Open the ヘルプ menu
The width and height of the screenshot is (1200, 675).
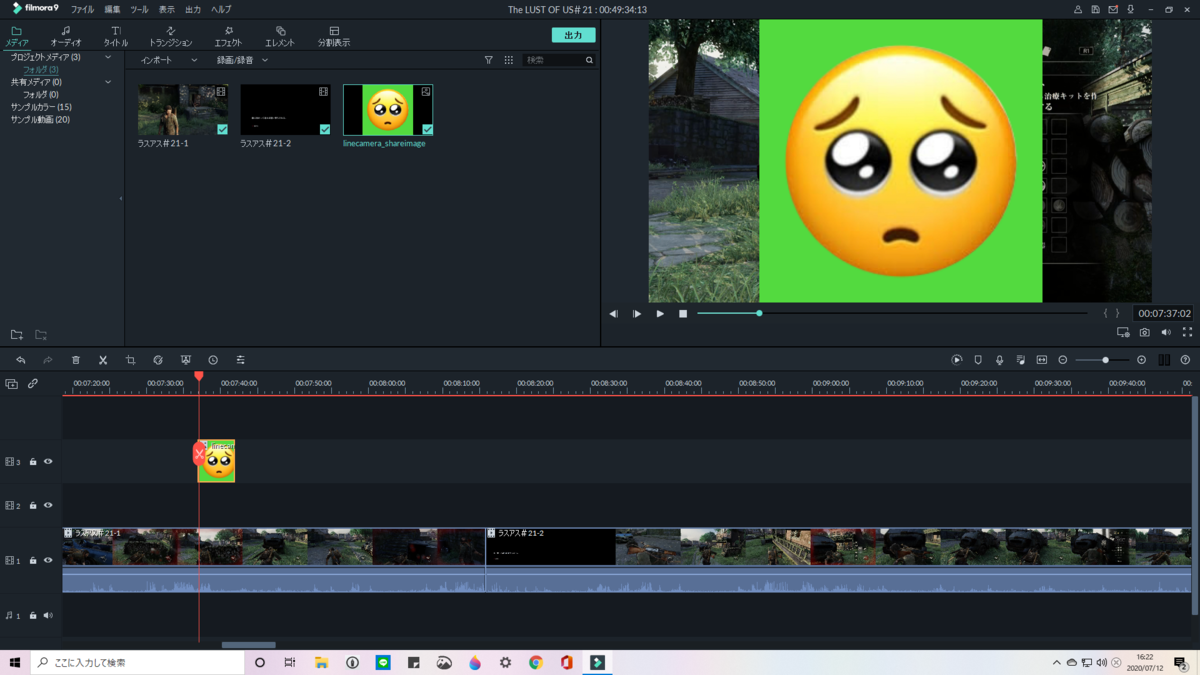(x=221, y=9)
